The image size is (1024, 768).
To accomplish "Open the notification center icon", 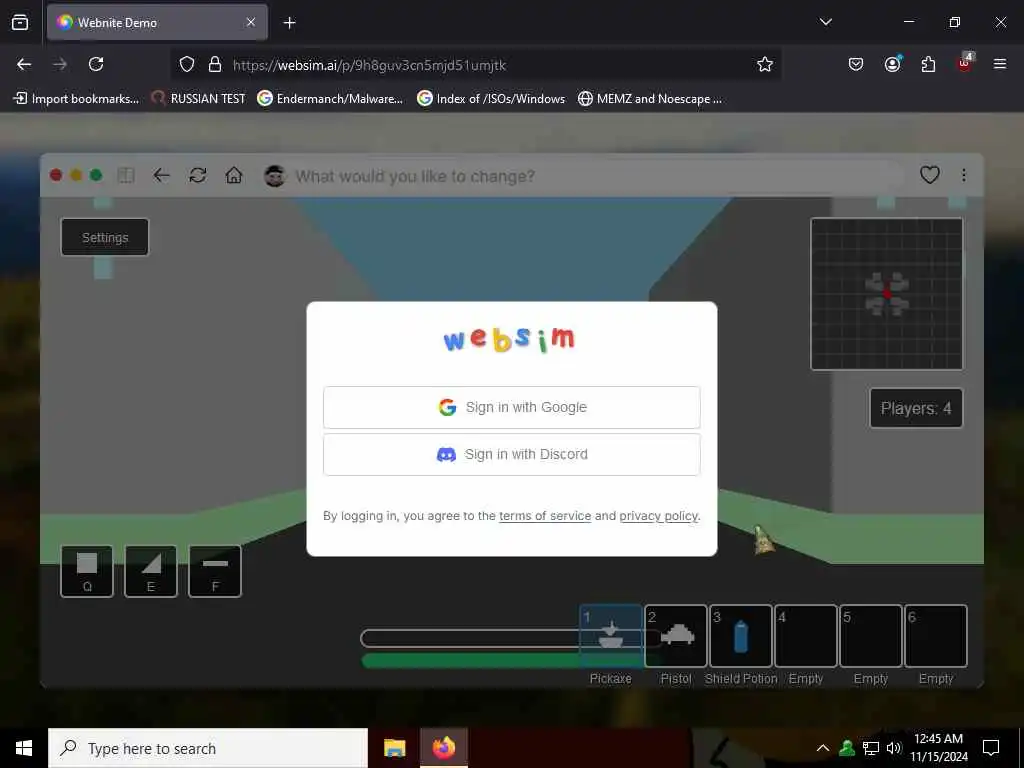I will tap(991, 748).
